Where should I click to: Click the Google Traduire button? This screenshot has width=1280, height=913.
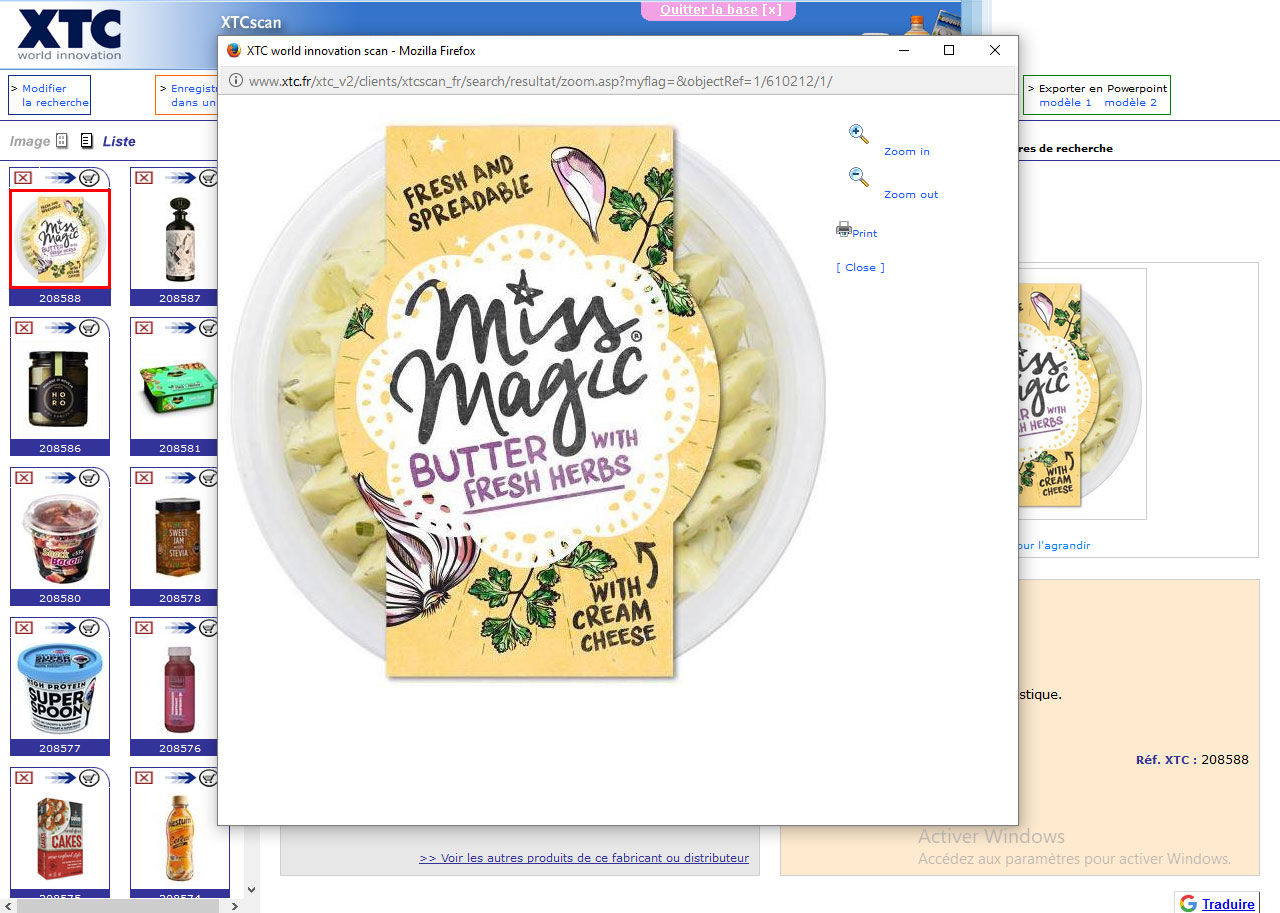1216,903
